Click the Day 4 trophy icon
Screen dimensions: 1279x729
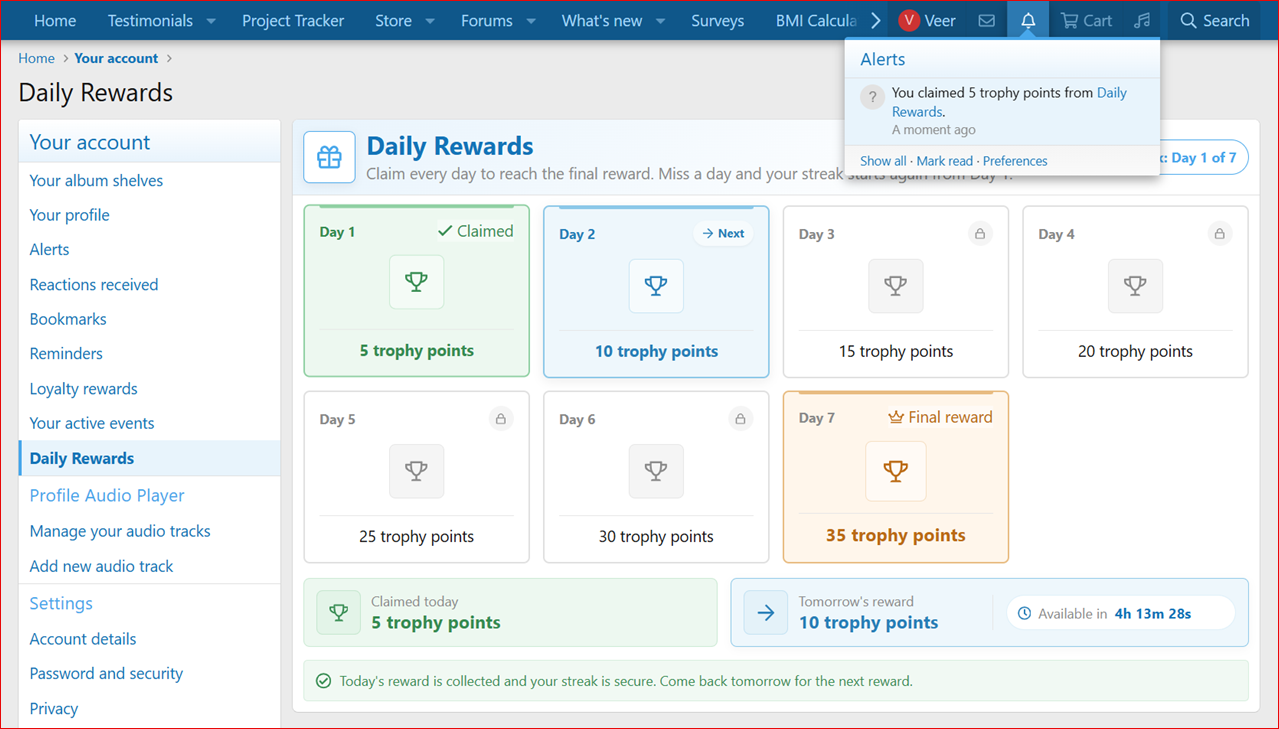point(1135,285)
